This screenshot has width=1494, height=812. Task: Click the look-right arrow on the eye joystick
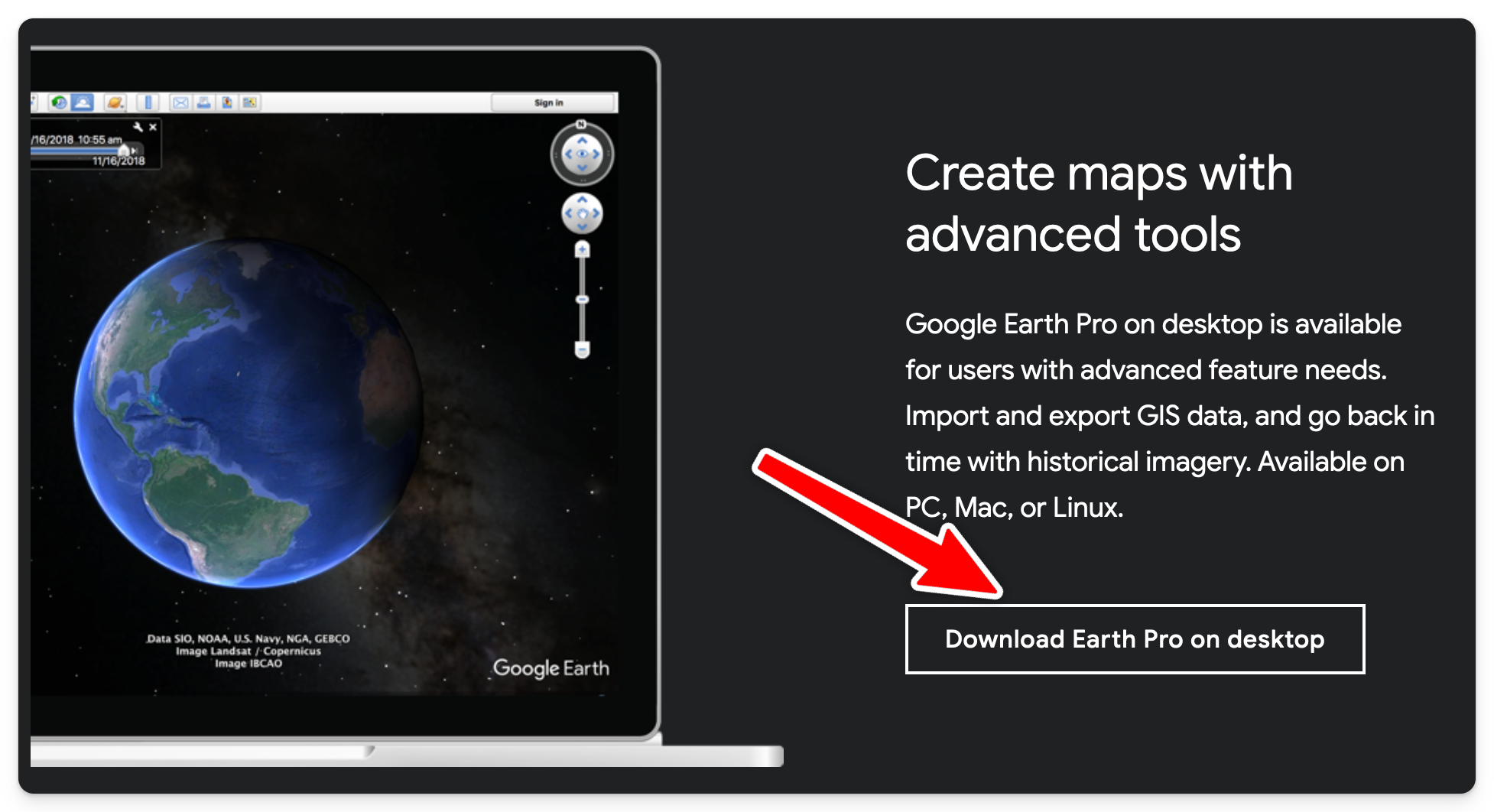coord(596,154)
